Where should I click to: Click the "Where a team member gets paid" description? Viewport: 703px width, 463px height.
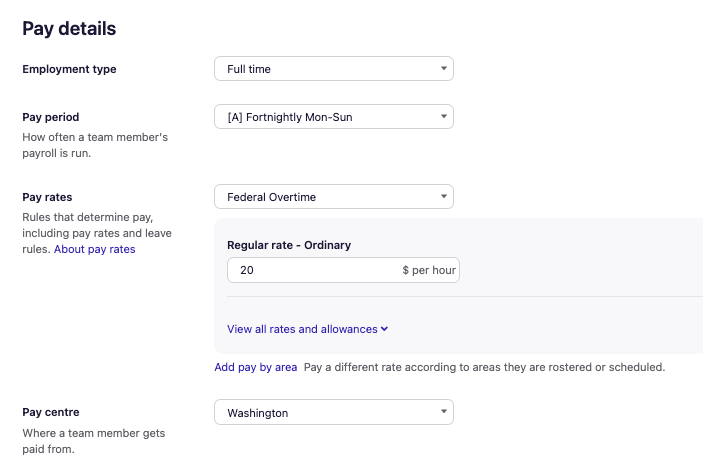click(93, 441)
